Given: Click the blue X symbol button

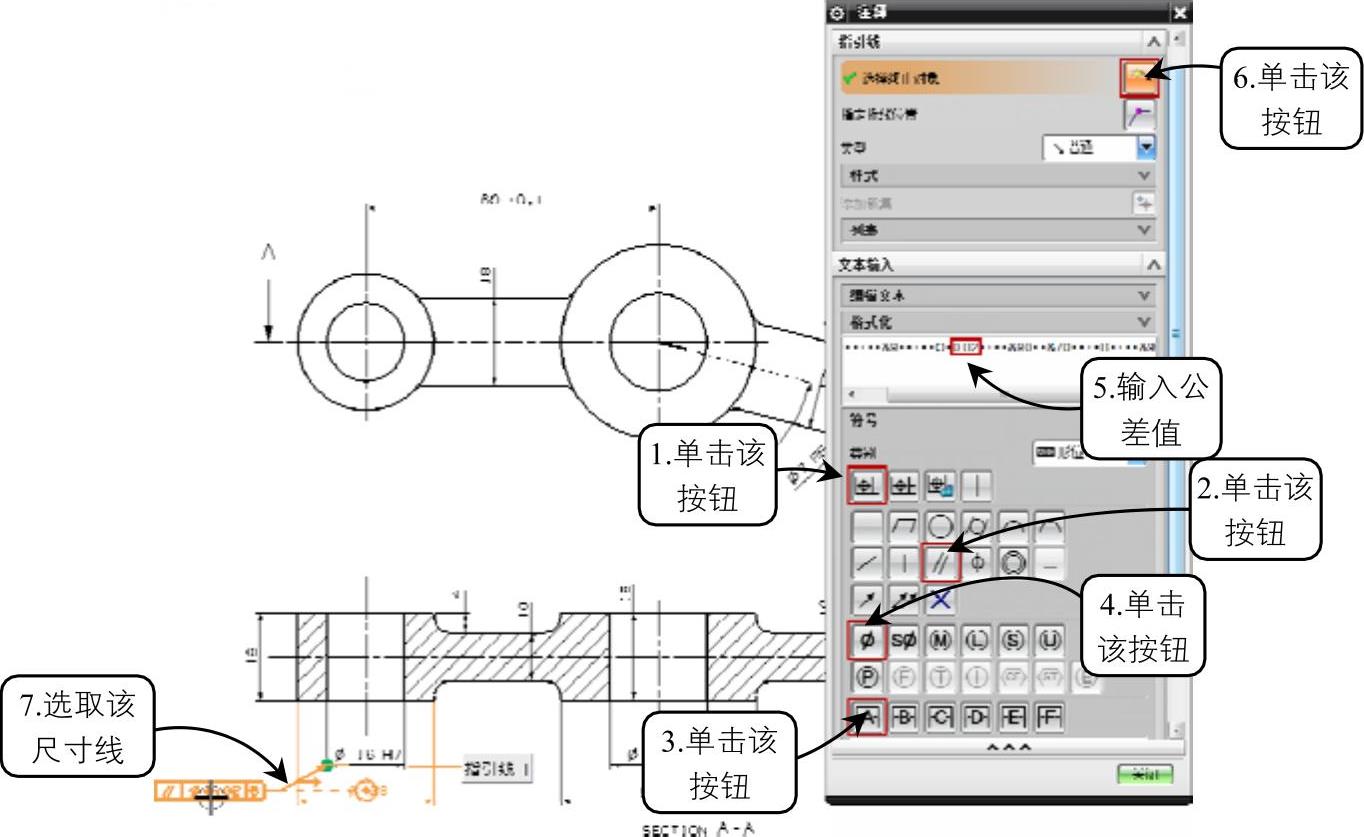Looking at the screenshot, I should click(941, 600).
